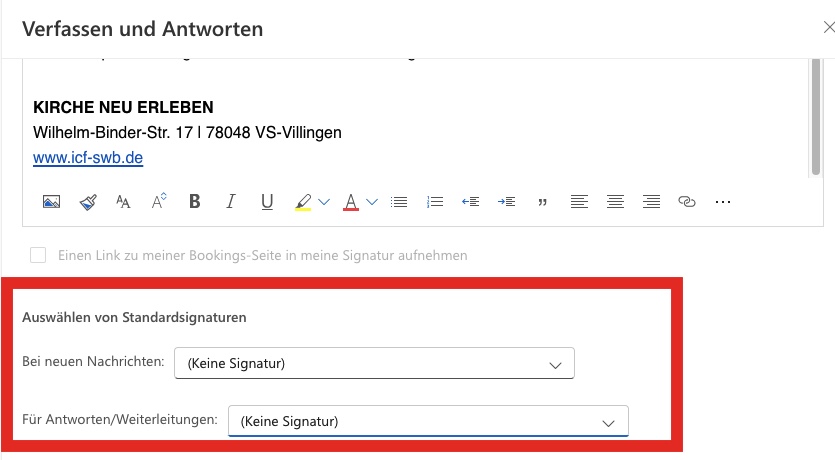Show more formatting options ellipsis
835x460 pixels.
point(723,202)
